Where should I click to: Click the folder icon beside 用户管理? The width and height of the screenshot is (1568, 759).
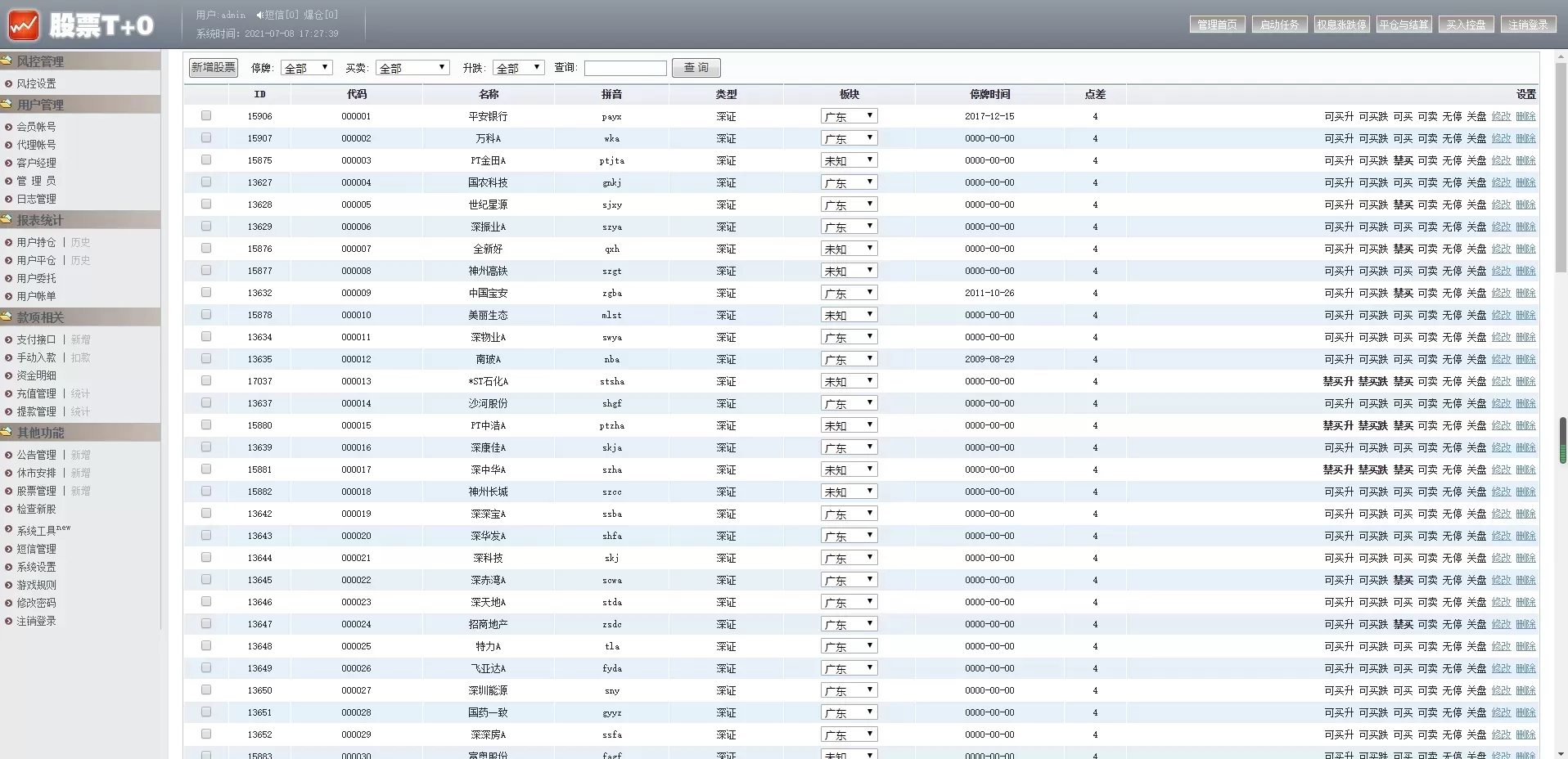tap(7, 104)
